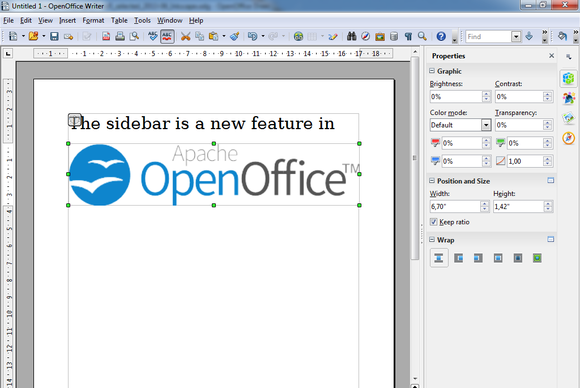Export directly as PDF icon

106,36
